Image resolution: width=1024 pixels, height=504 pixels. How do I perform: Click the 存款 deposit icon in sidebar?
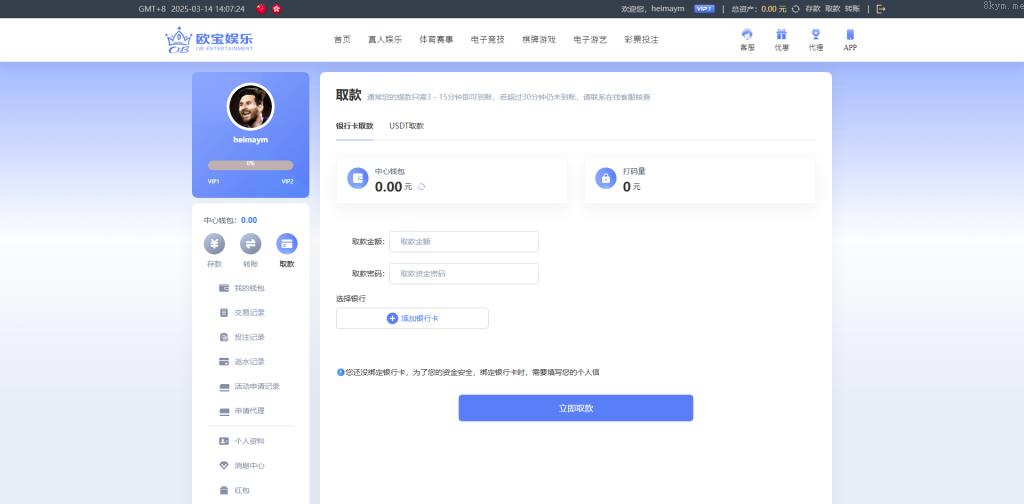pyautogui.click(x=214, y=244)
